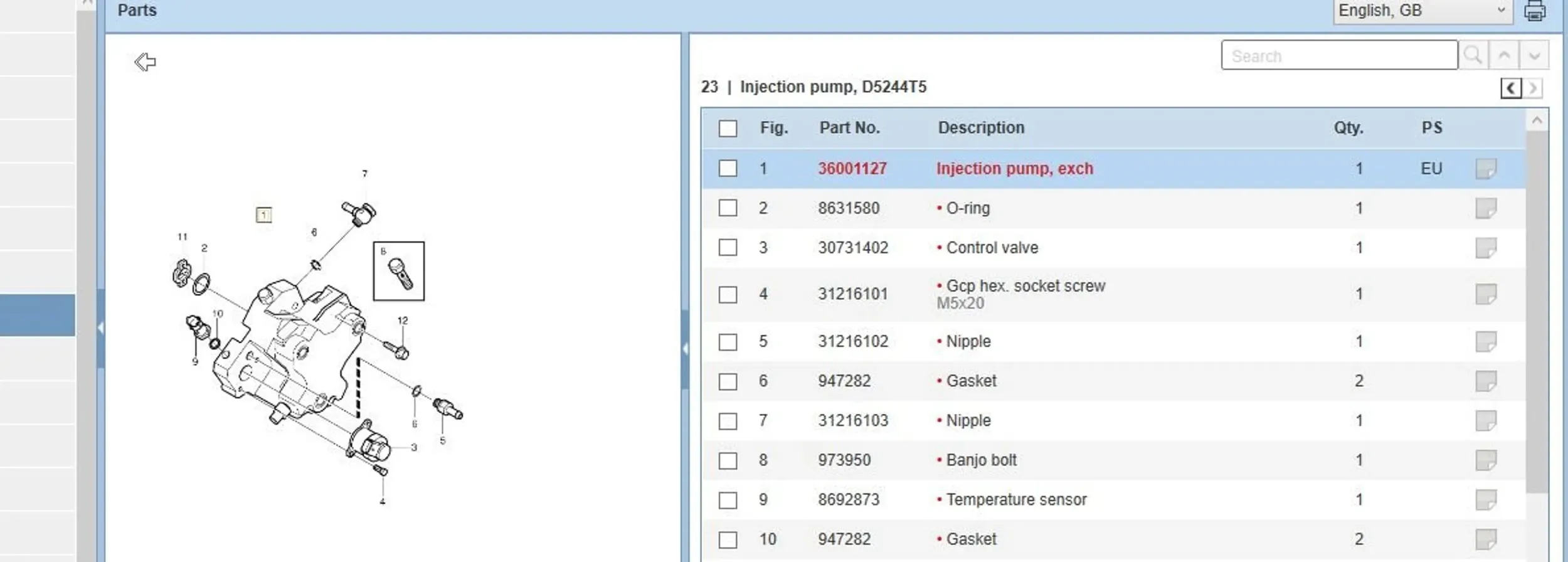Tick the checkbox for O-ring row
The width and height of the screenshot is (1568, 562).
coord(728,208)
